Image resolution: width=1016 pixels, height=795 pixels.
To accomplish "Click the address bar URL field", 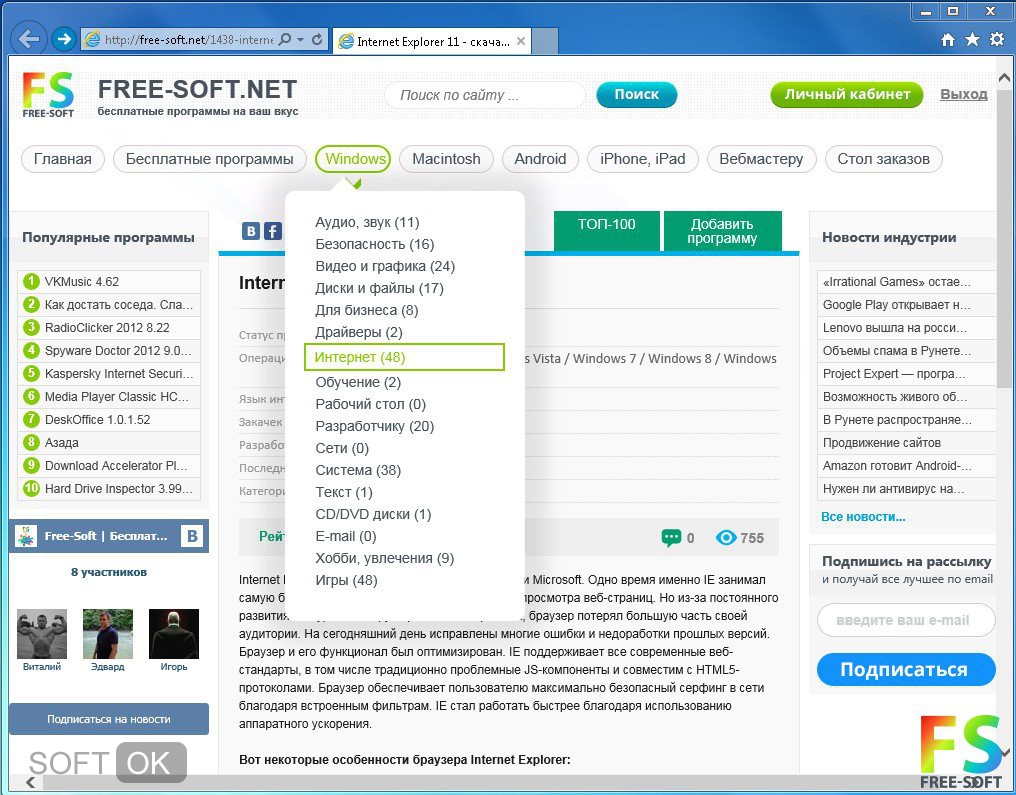I will point(189,40).
